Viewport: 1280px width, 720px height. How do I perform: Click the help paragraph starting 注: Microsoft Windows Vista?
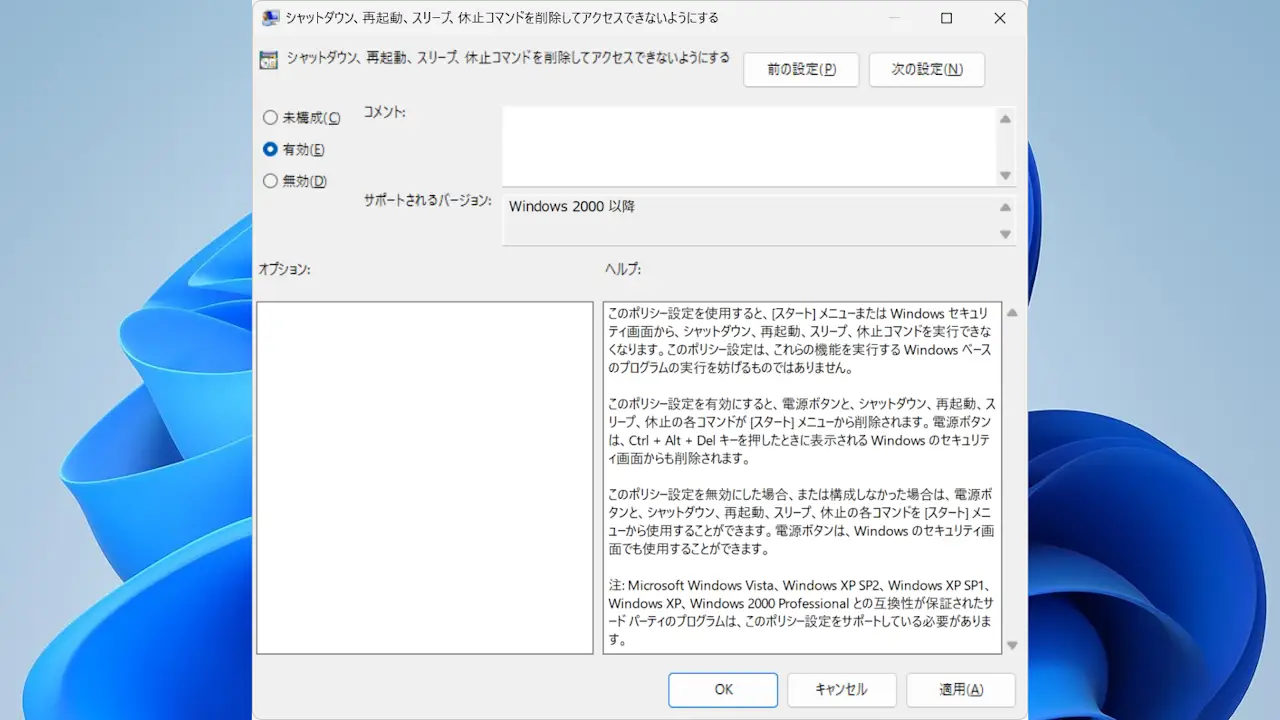[x=801, y=612]
